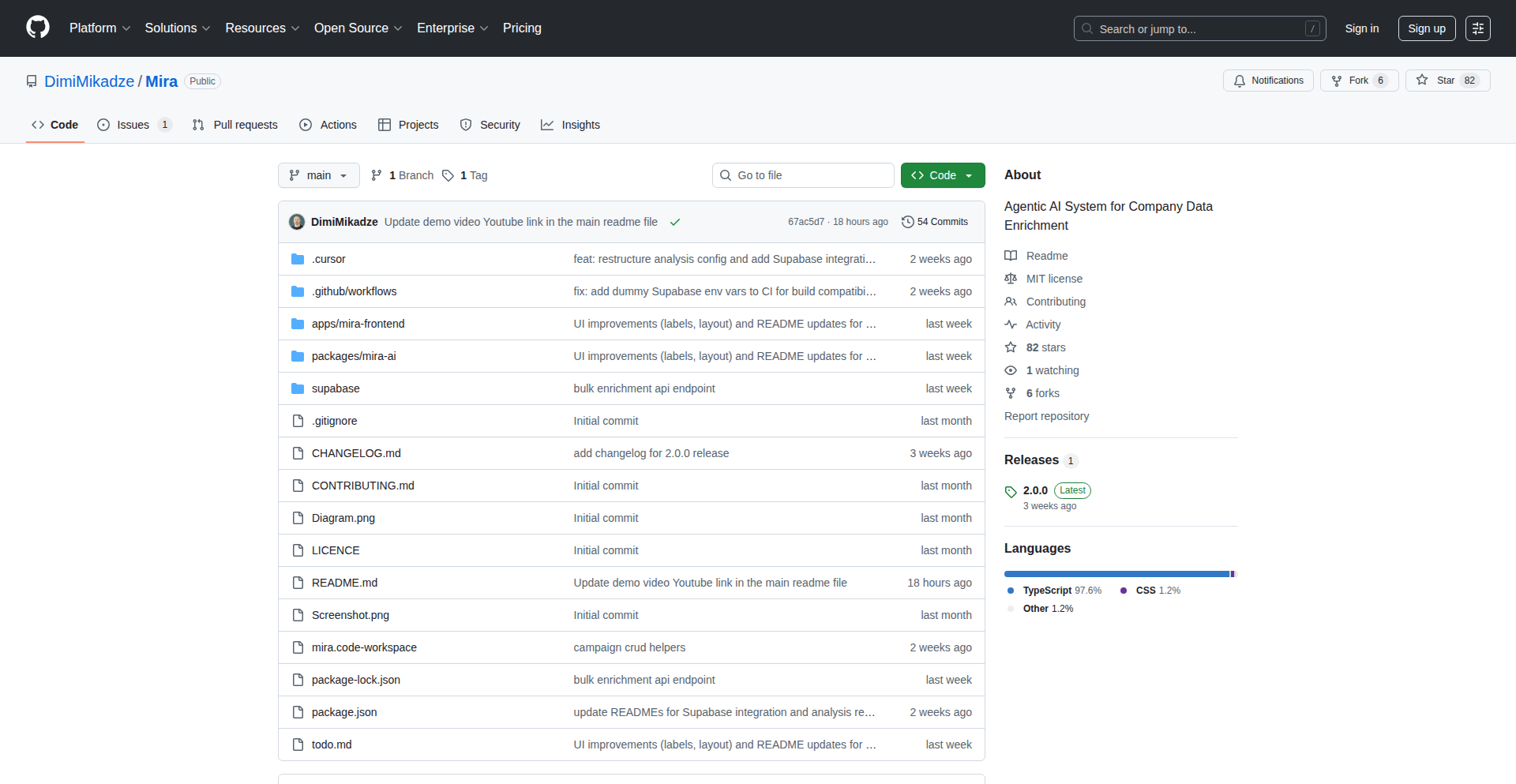1516x784 pixels.
Task: Click the DimiMikadze avatar in commit row
Action: 297,222
